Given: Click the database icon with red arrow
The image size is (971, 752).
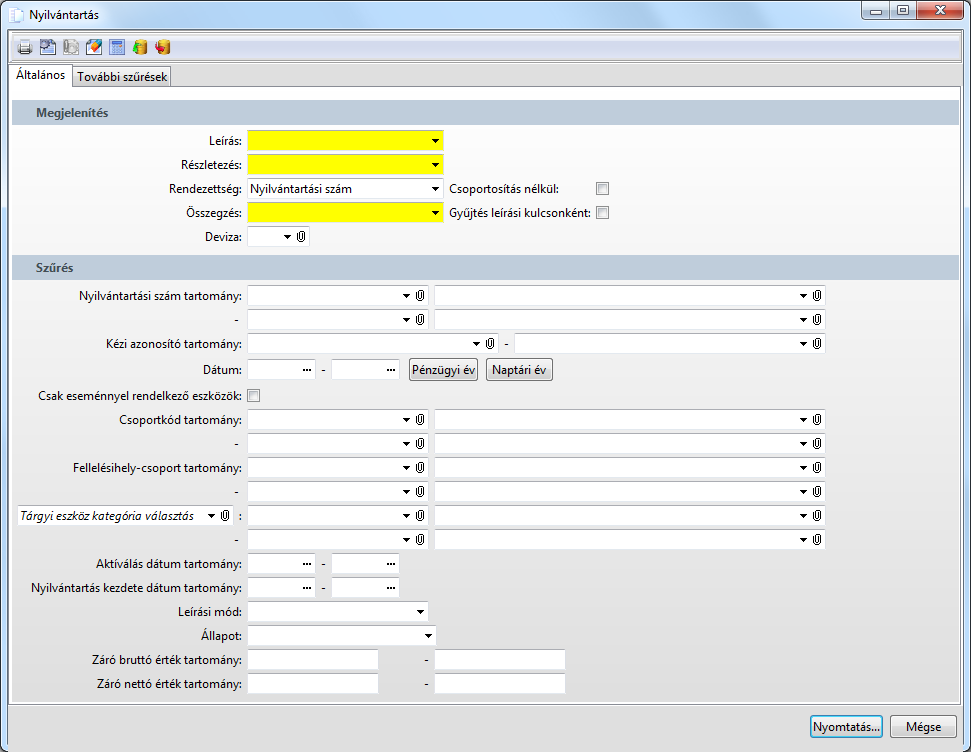Looking at the screenshot, I should click(x=163, y=47).
